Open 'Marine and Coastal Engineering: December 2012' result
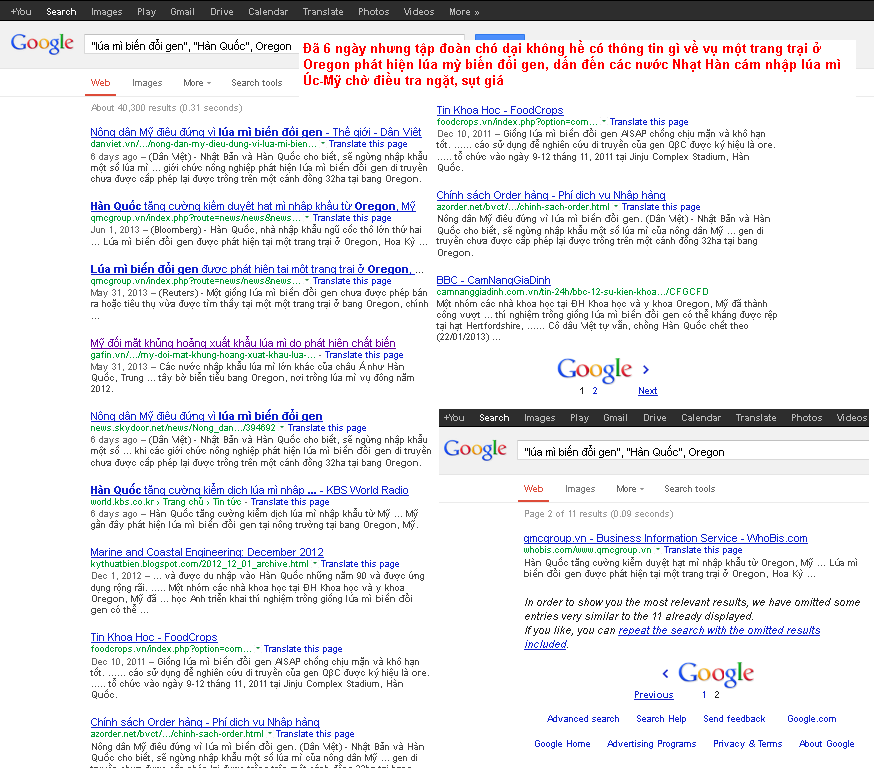Viewport: 874px width, 769px height. (x=207, y=552)
